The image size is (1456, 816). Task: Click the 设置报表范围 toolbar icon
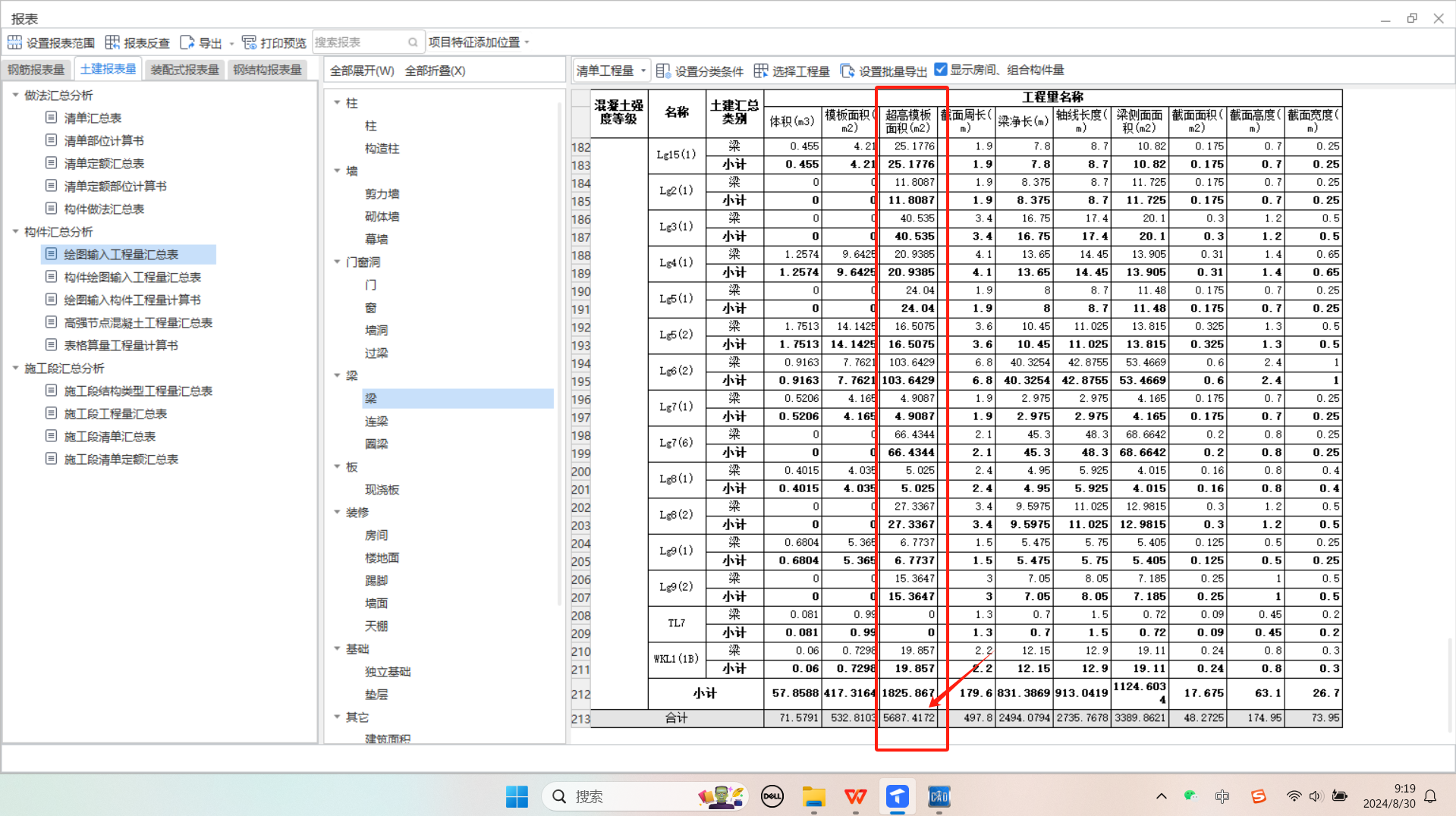click(x=14, y=42)
